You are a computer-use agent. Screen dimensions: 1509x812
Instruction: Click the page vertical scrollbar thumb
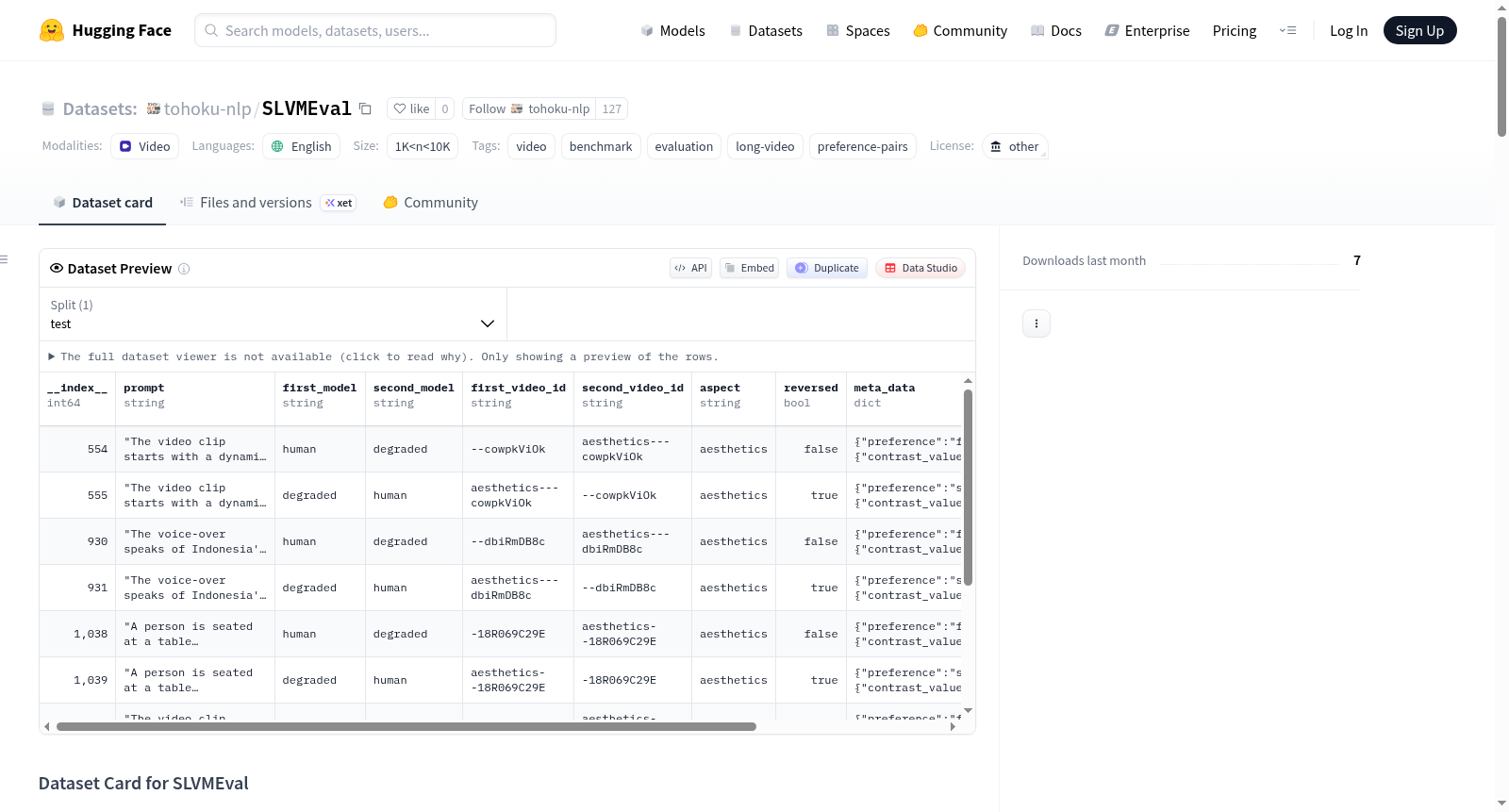(x=1501, y=77)
